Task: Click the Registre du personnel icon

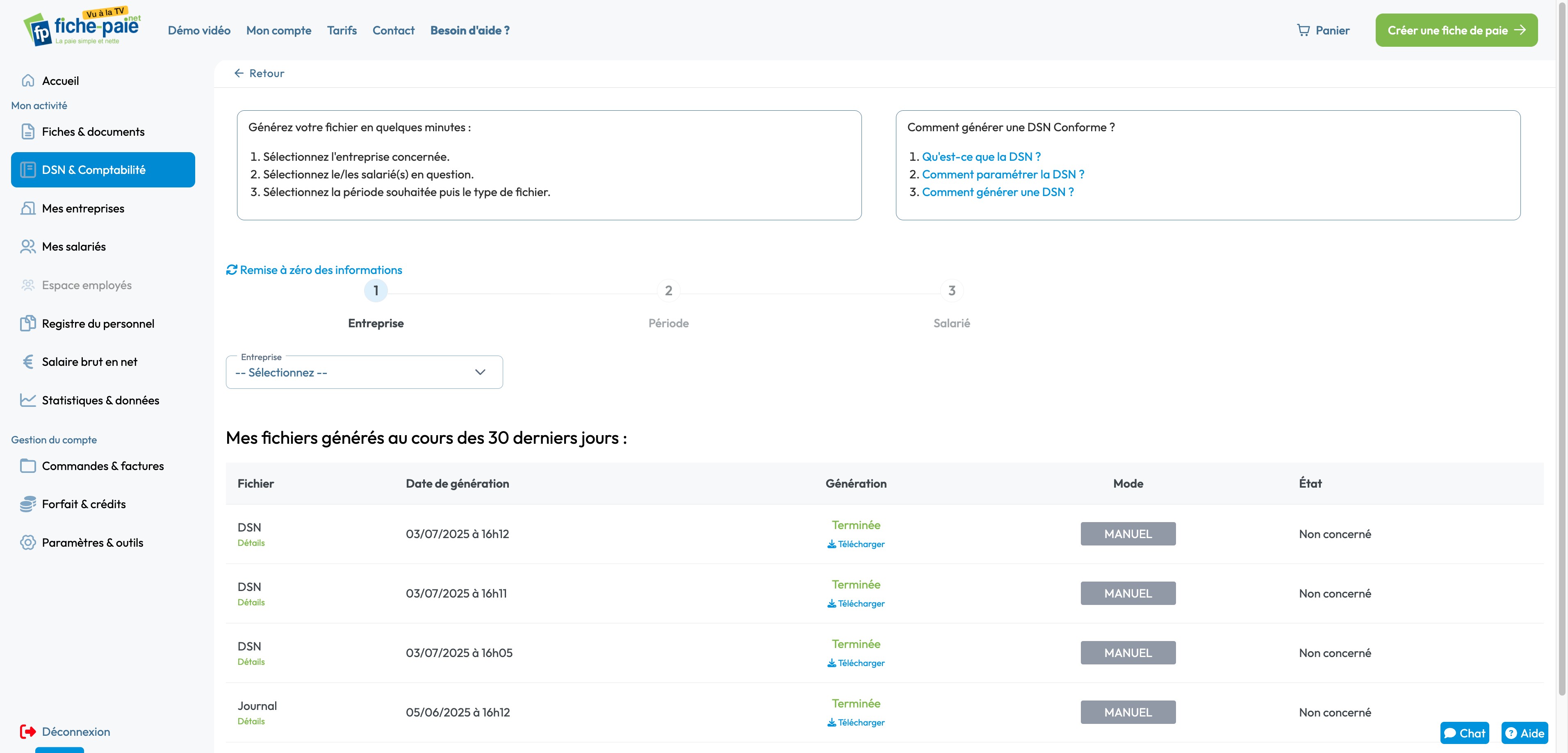Action: (28, 323)
